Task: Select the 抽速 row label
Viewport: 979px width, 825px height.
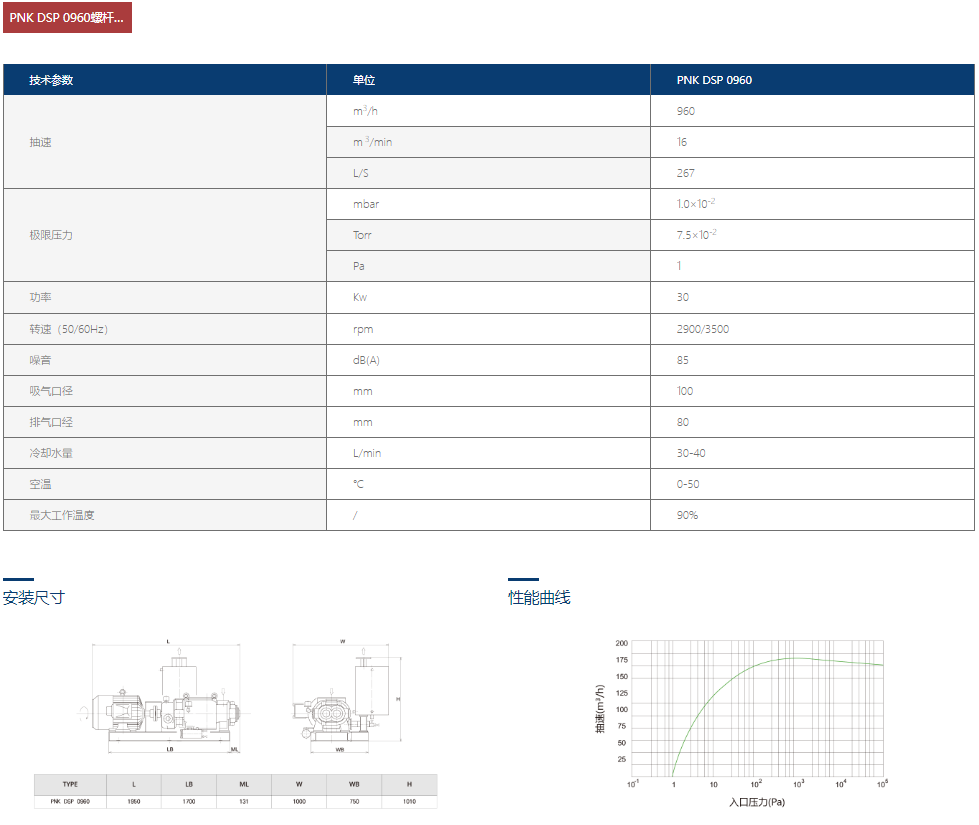Action: pyautogui.click(x=41, y=142)
